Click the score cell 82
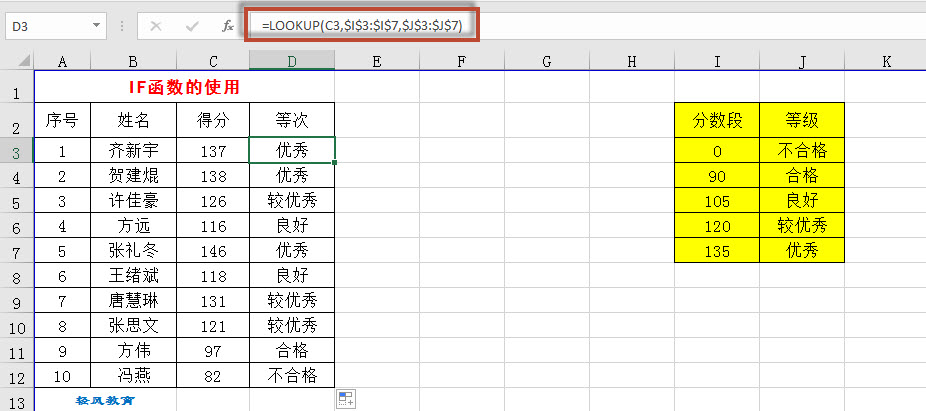This screenshot has height=411, width=926. click(213, 376)
